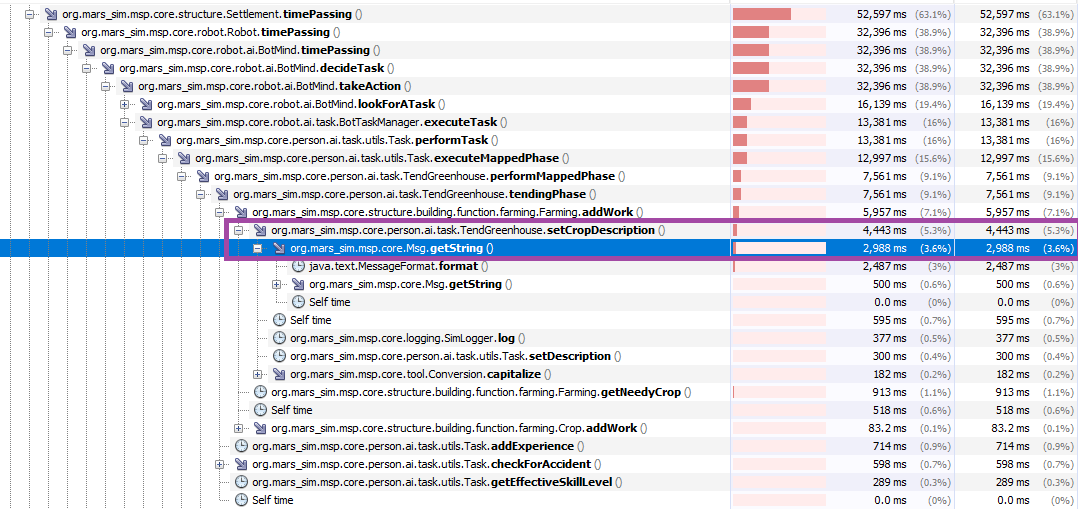Image resolution: width=1078 pixels, height=509 pixels.
Task: Click the percentage bar in the selected getString row
Action: (779, 248)
